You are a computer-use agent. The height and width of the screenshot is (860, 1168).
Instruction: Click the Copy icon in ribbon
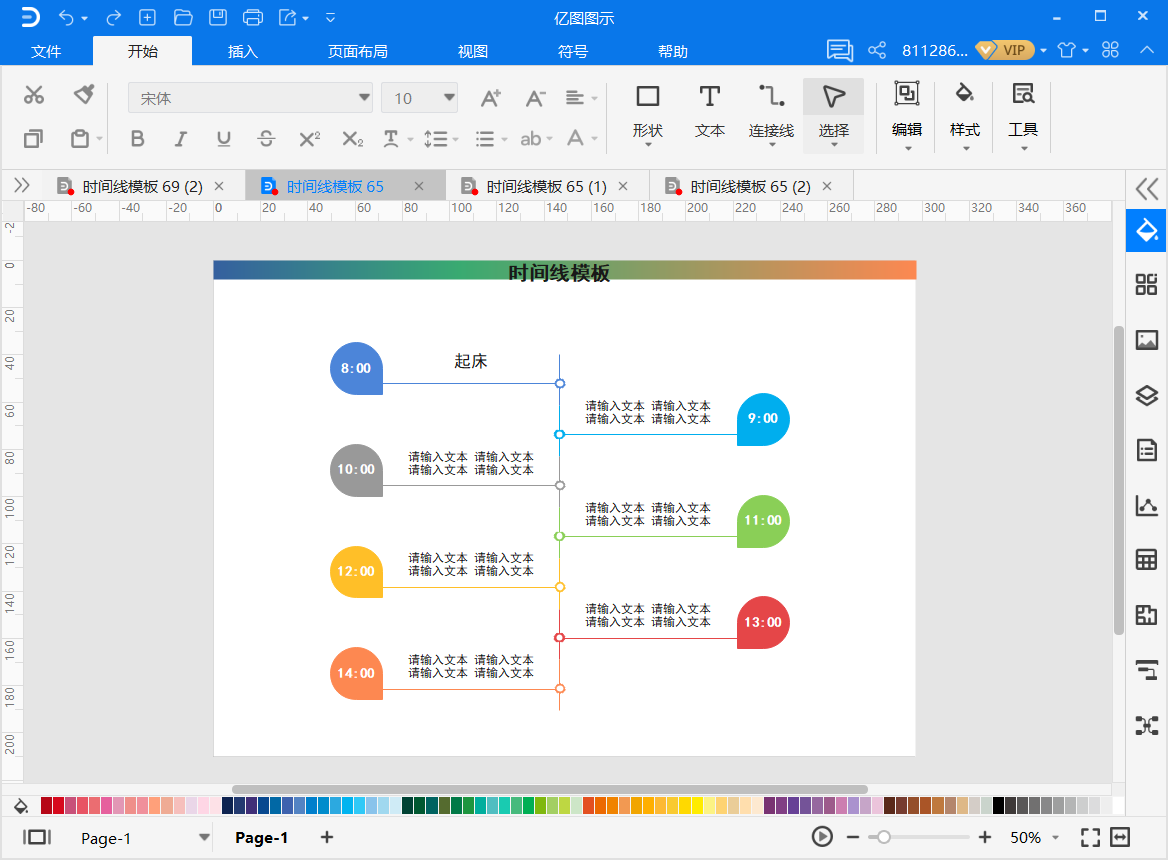click(x=34, y=138)
